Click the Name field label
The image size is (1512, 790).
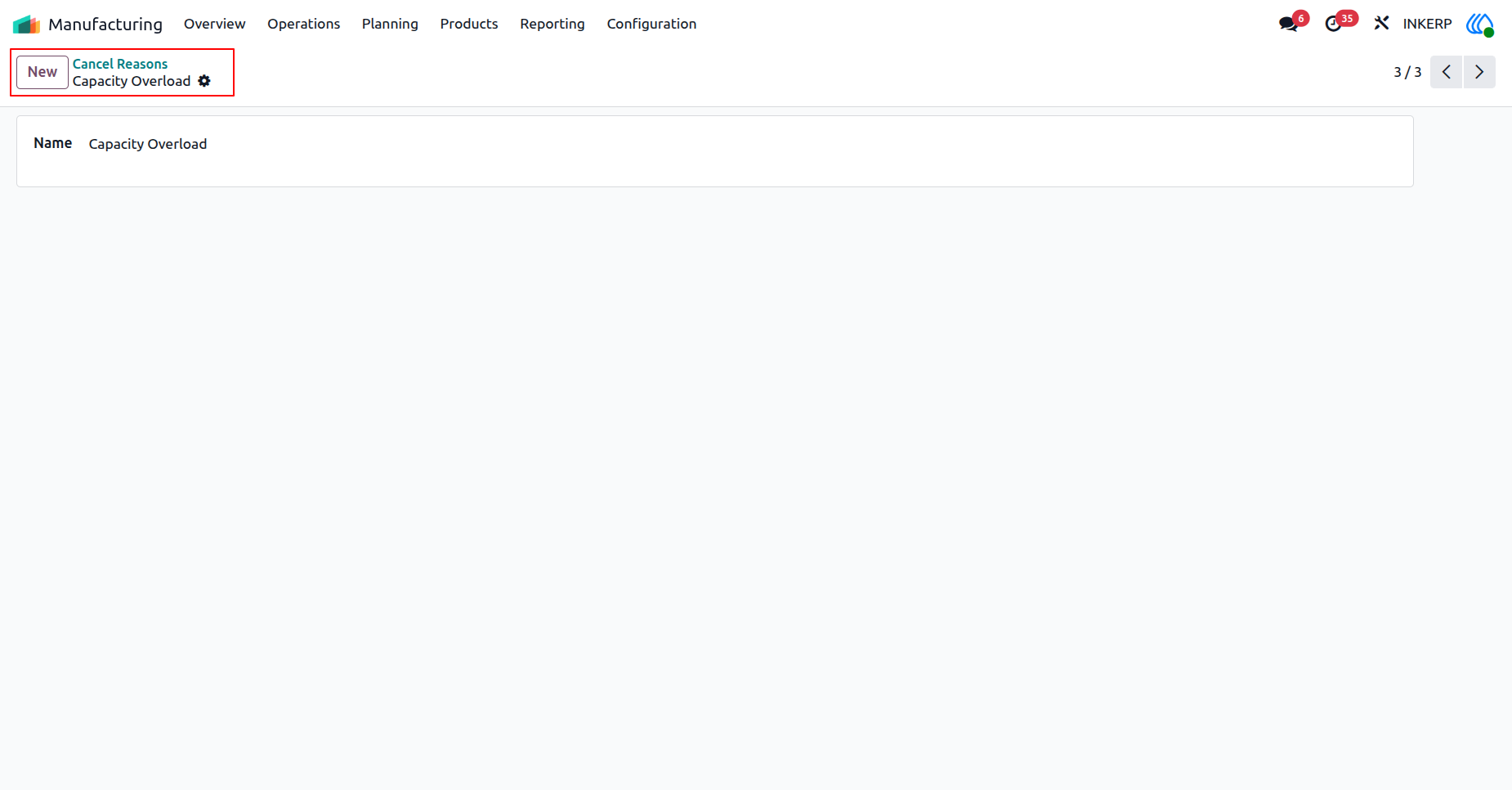(53, 143)
